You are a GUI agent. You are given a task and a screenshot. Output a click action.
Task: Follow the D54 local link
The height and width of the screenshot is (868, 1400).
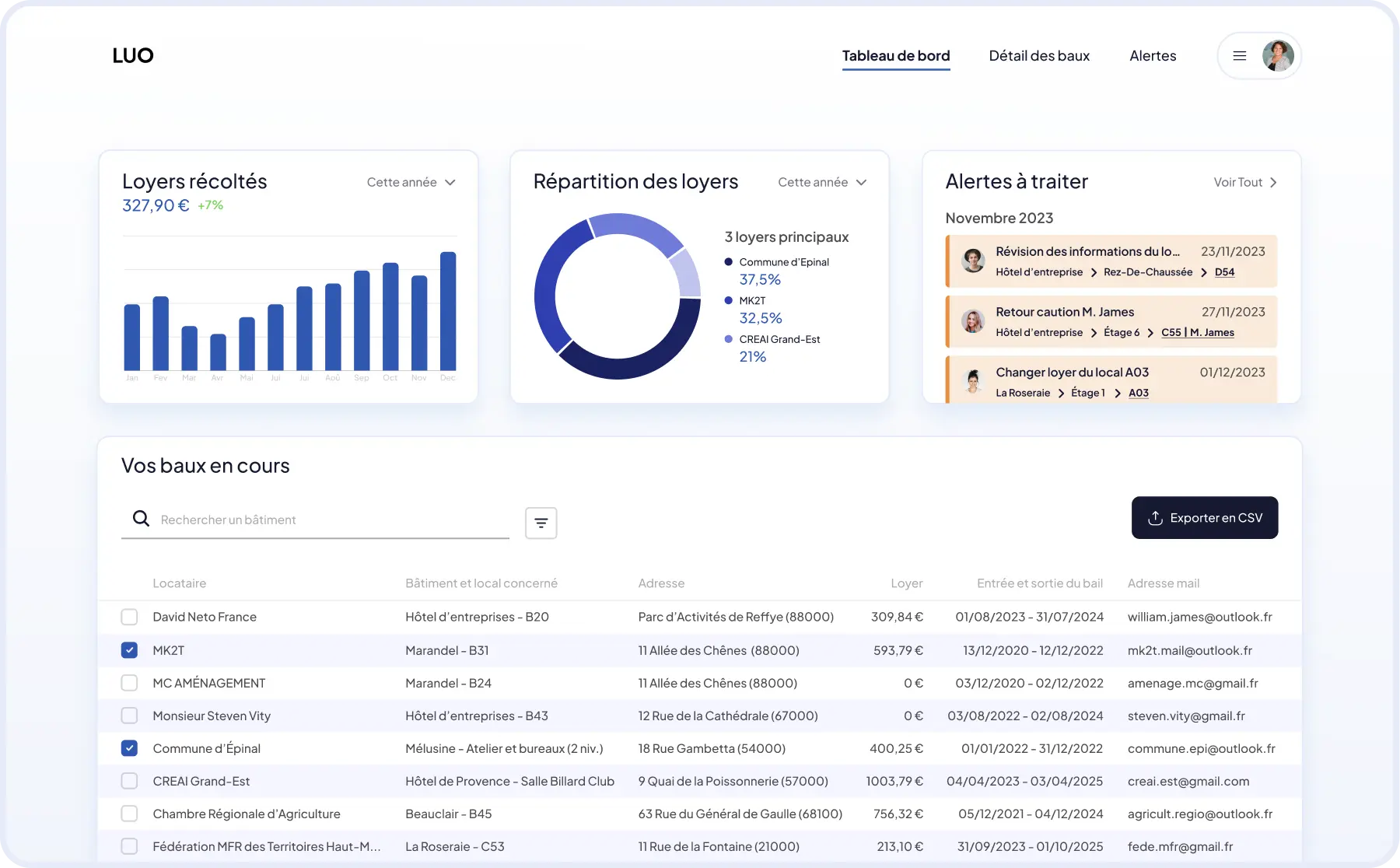pyautogui.click(x=1224, y=272)
